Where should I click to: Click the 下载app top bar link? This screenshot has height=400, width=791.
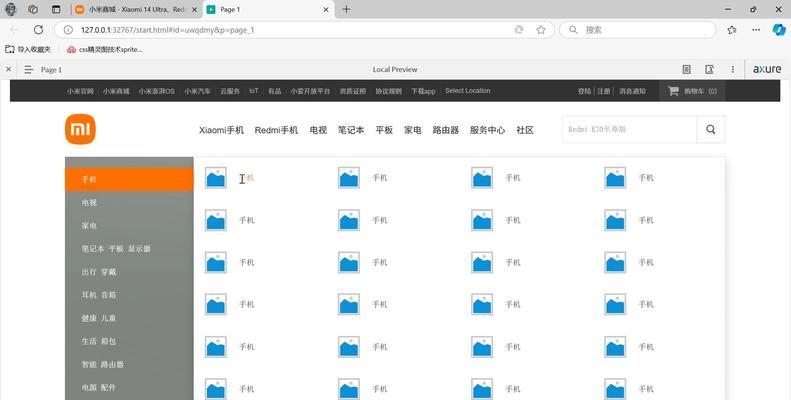423,91
